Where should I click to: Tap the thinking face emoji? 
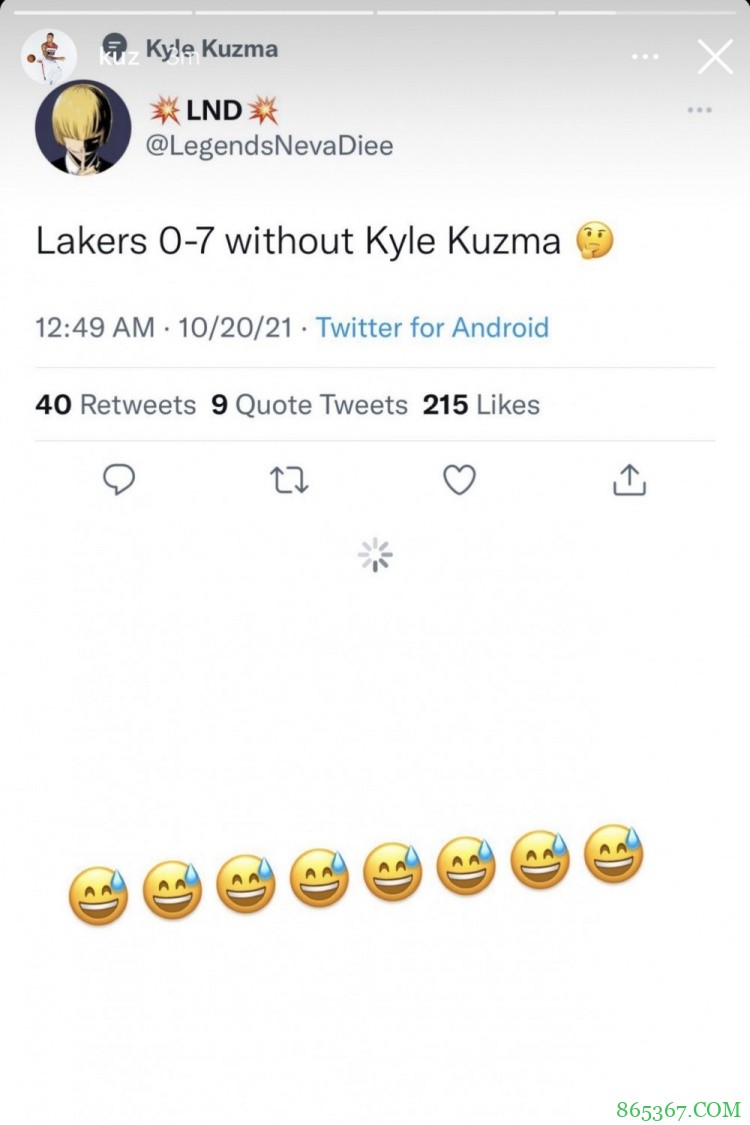pos(595,241)
